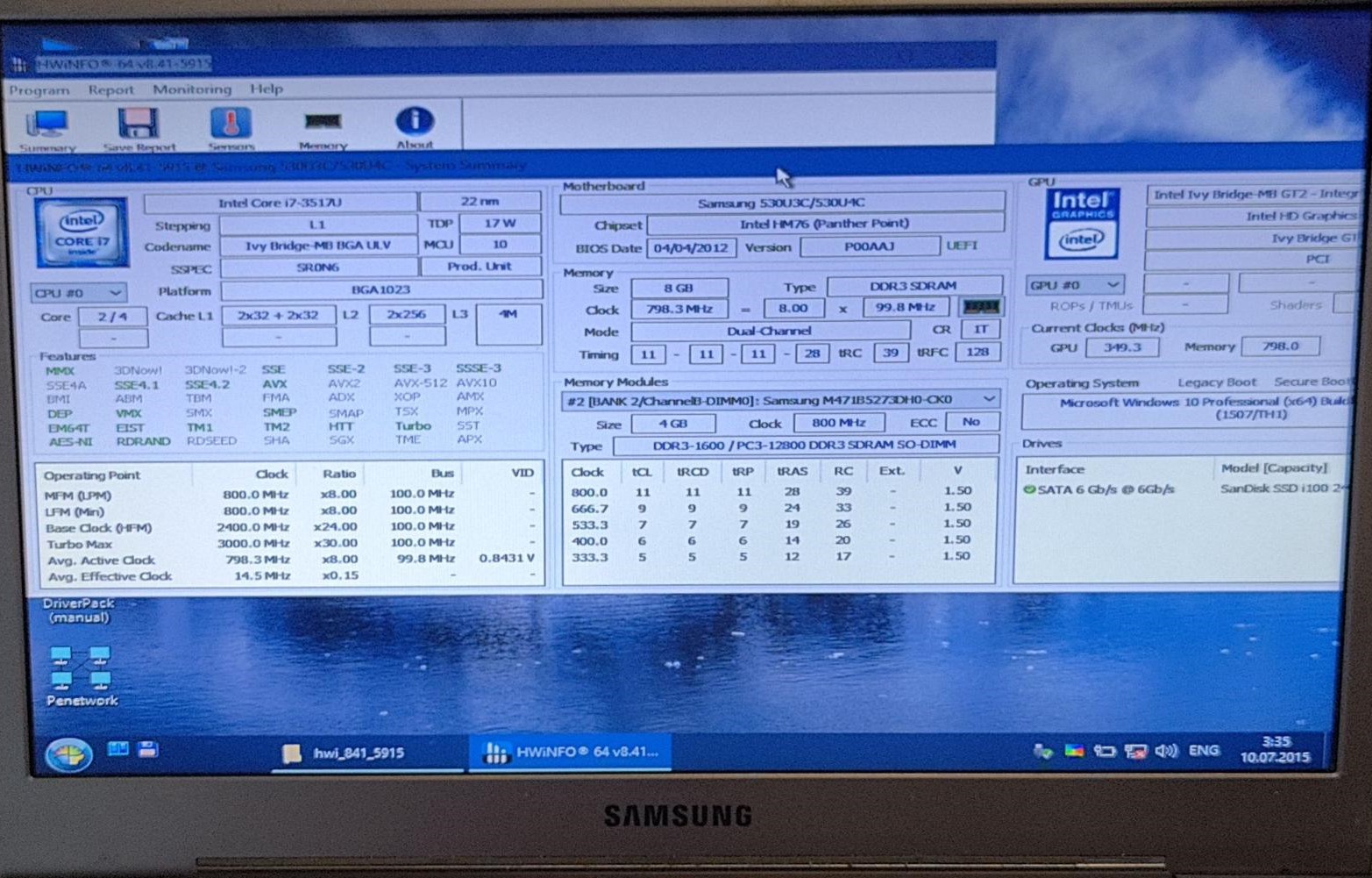Click the 666.7 memory timing row
The image size is (1372, 878).
coord(778,508)
